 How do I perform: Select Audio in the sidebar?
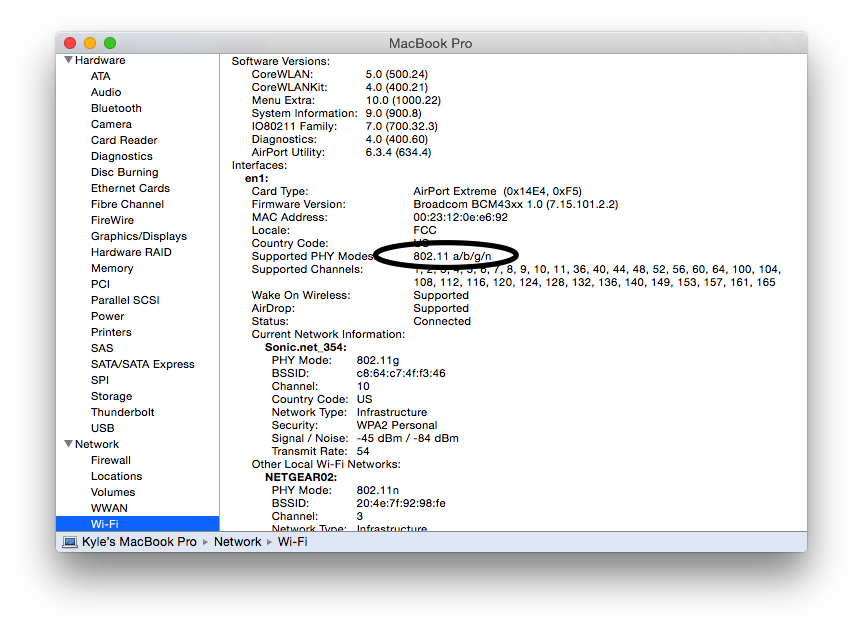coord(106,92)
